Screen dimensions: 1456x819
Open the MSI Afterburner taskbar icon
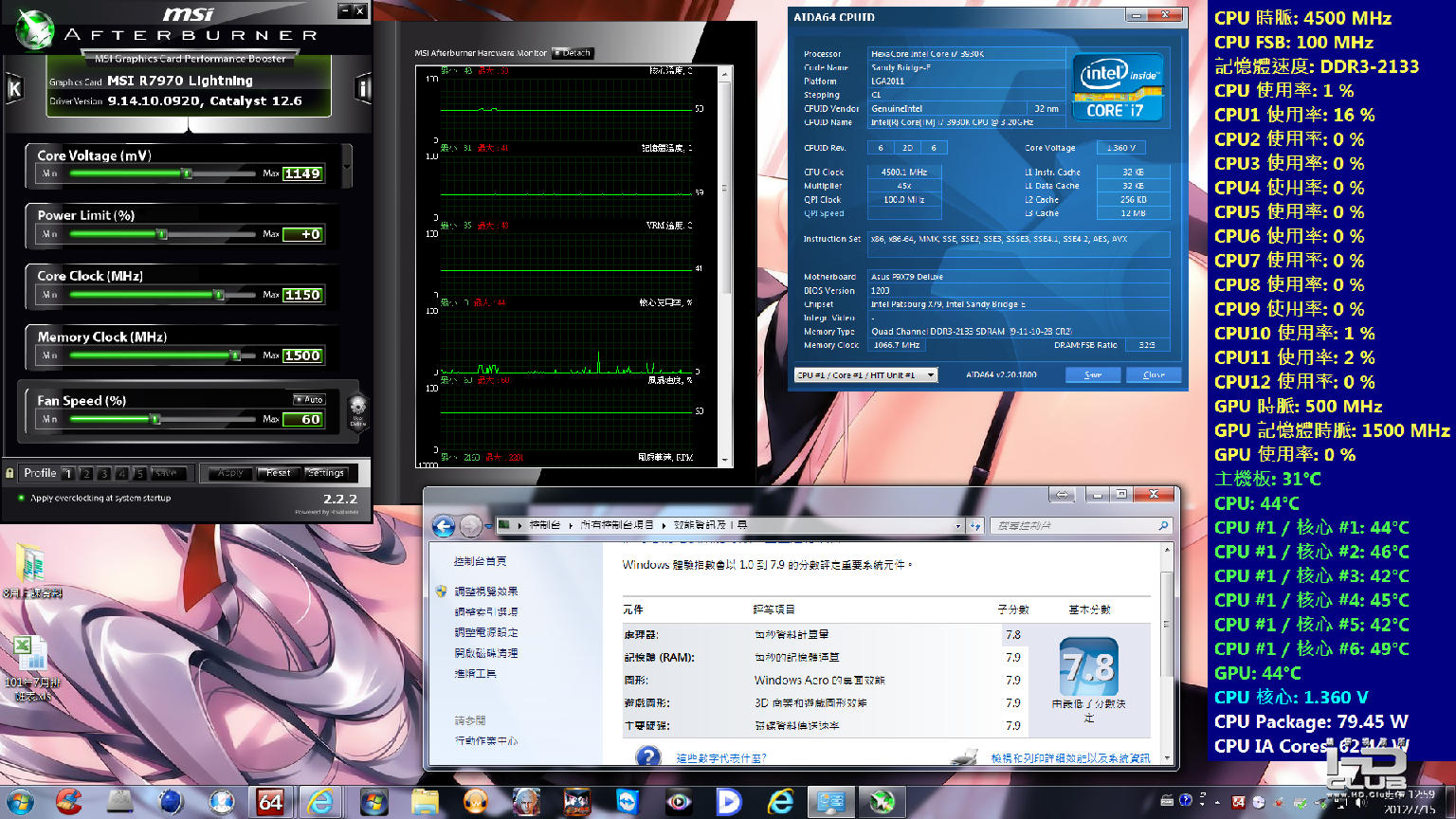882,802
